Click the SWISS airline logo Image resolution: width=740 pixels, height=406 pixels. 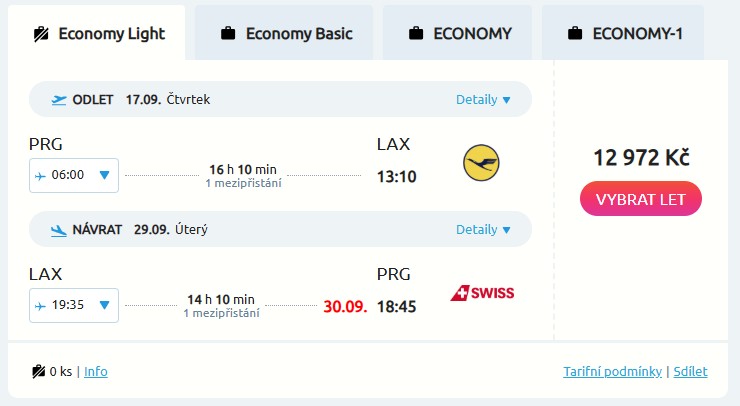click(482, 292)
